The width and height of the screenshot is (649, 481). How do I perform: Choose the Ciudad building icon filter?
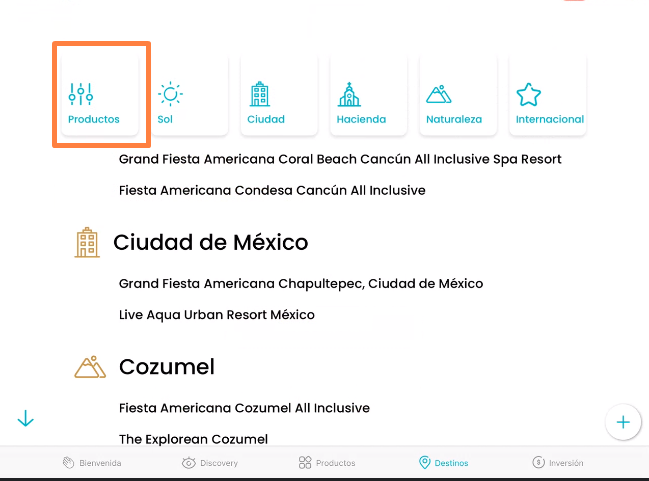pos(260,94)
